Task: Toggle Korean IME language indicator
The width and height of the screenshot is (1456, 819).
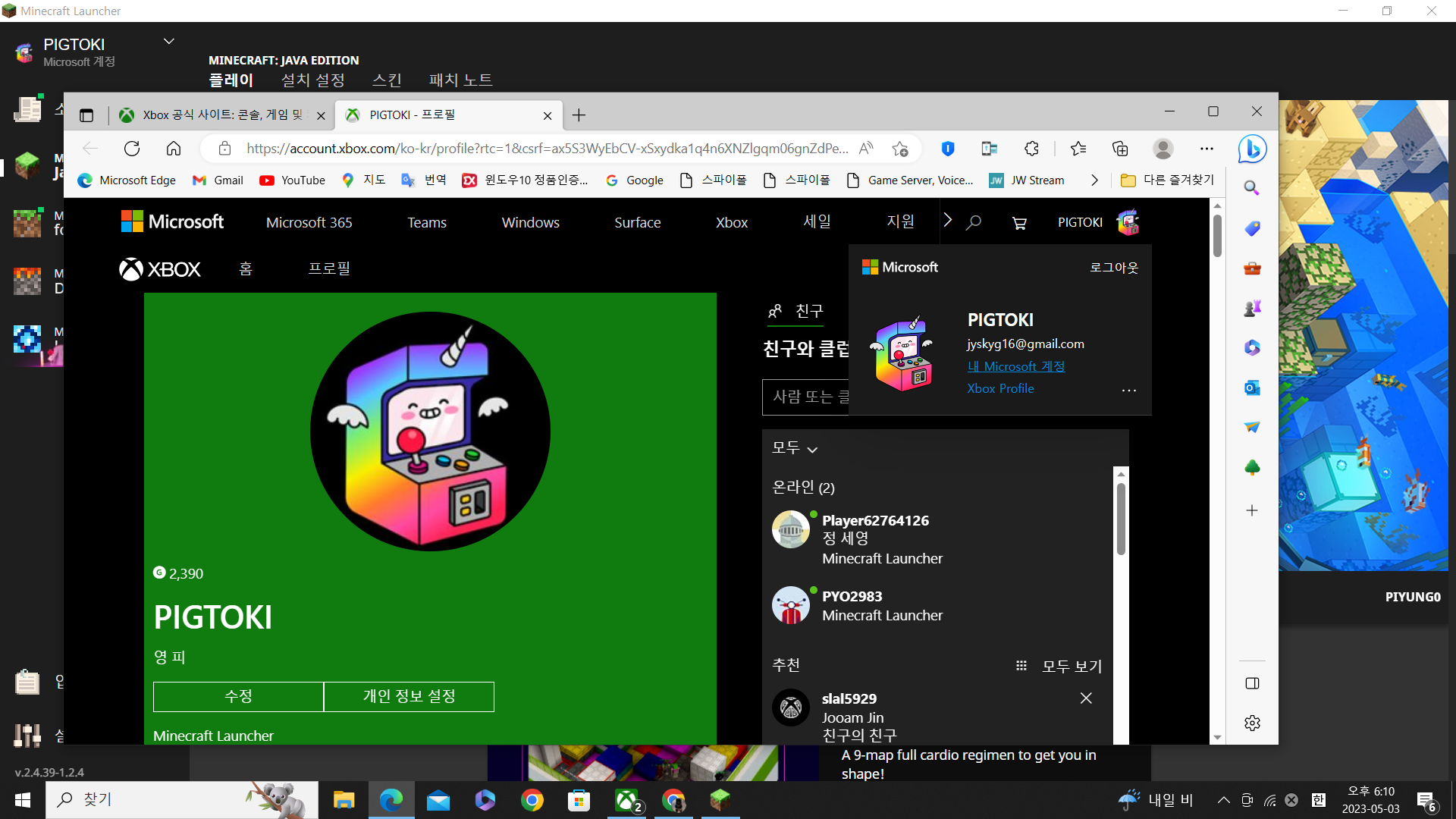Action: point(1319,800)
